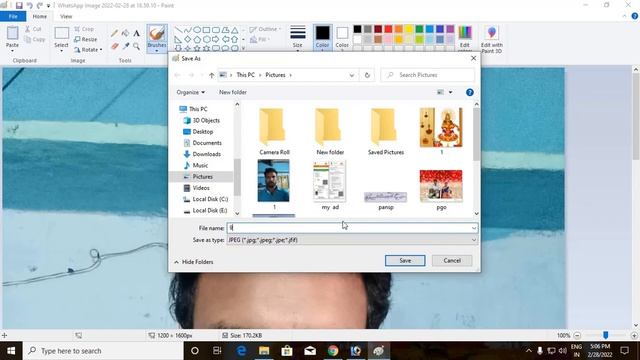The height and width of the screenshot is (360, 640).
Task: Click the Save icon in Paint title bar
Action: pos(19,5)
